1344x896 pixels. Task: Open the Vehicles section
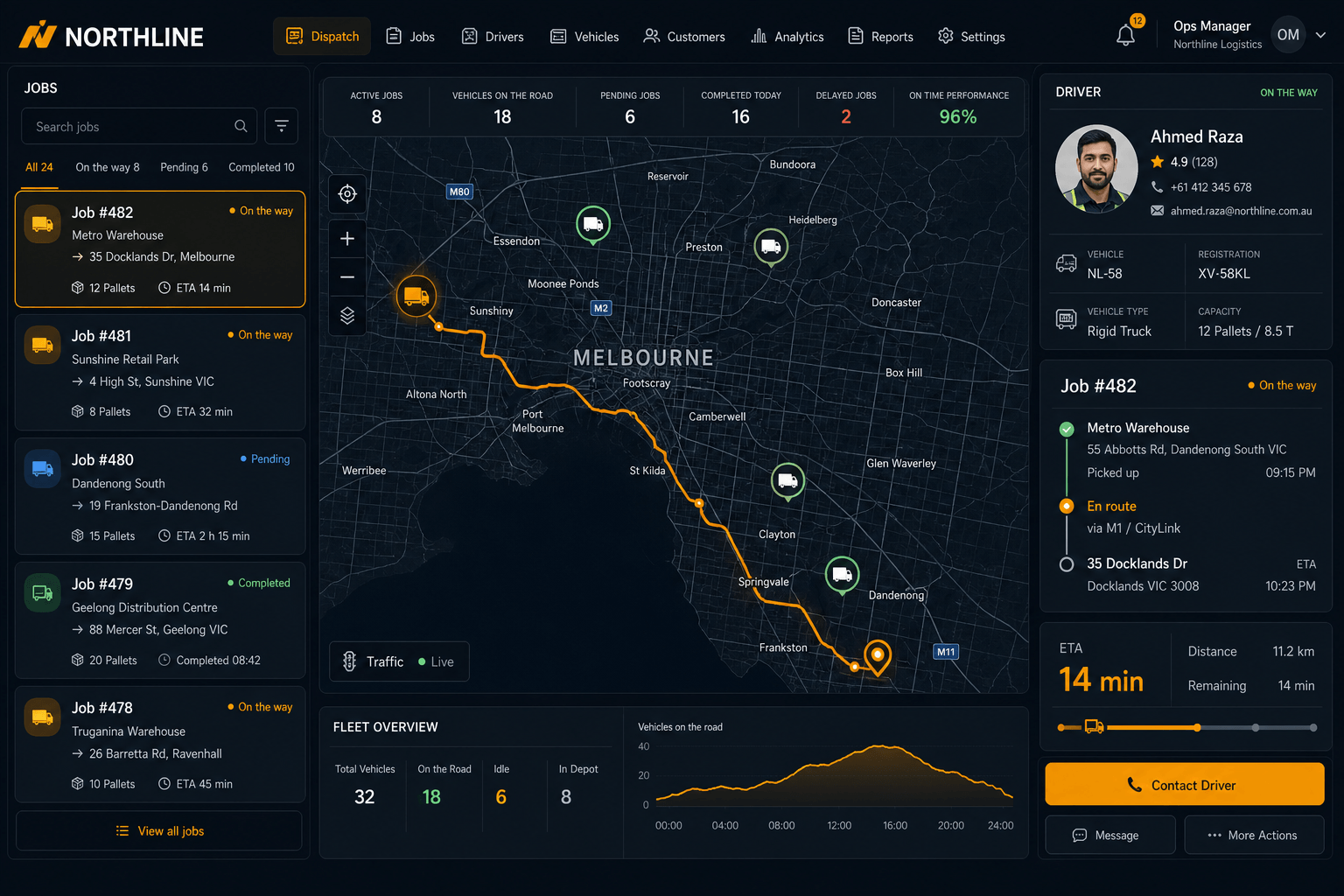[584, 36]
